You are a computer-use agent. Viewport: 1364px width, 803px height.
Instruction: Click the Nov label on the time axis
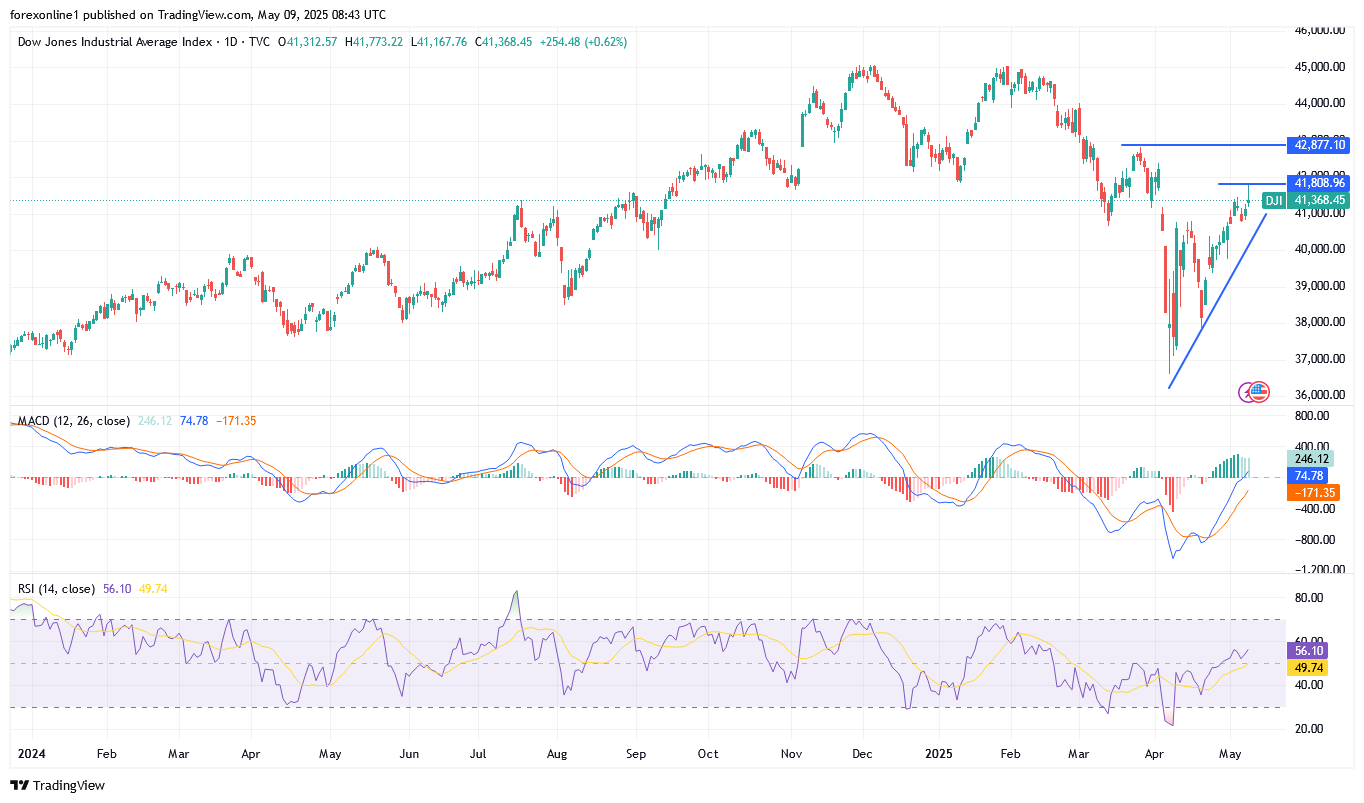click(791, 753)
